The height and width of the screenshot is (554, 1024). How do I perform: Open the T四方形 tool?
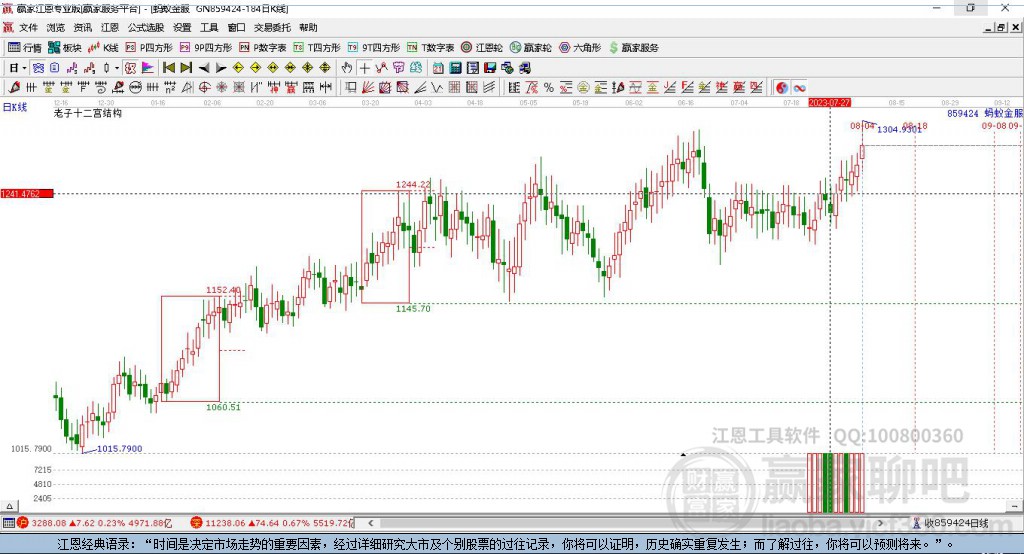(317, 48)
